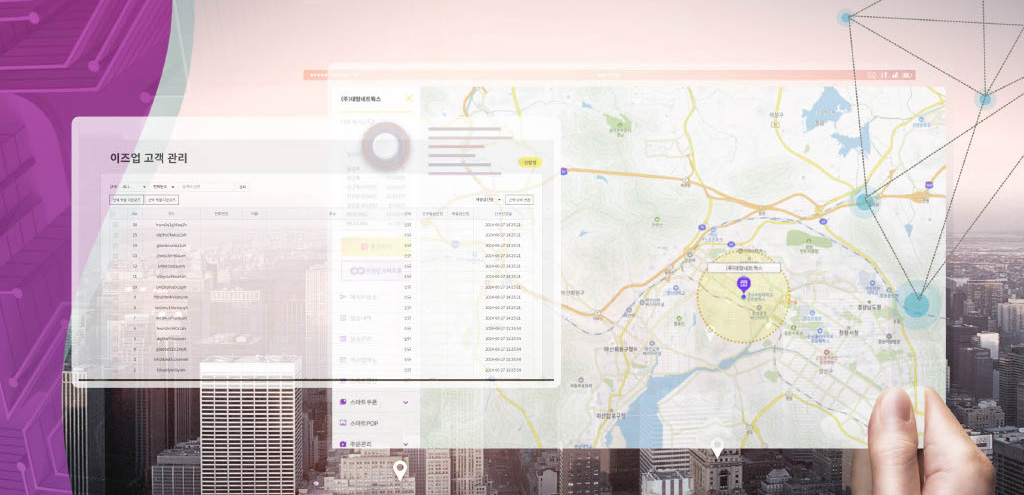Viewport: 1024px width, 495px height.
Task: Click the search keyword input field
Action: tap(207, 187)
